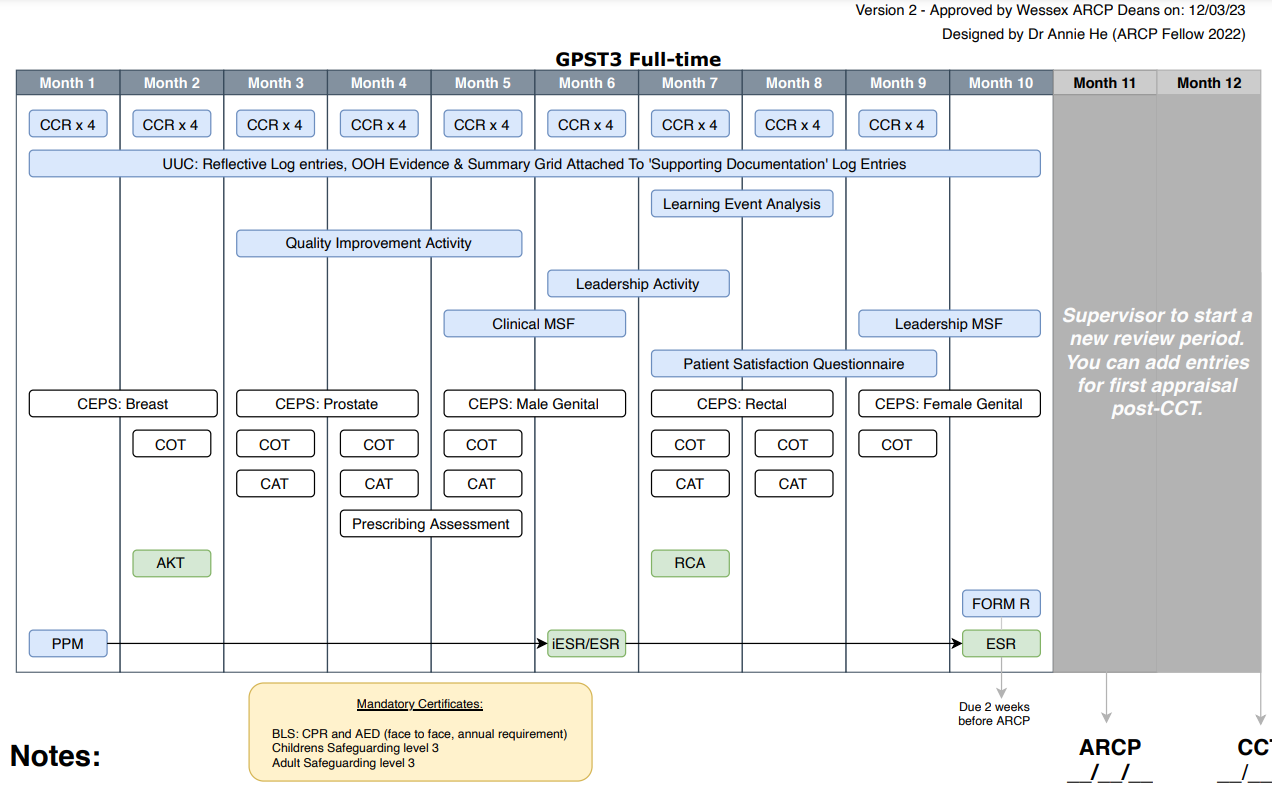Click the iESR/ESR milestone box
Image resolution: width=1272 pixels, height=788 pixels.
pyautogui.click(x=586, y=644)
